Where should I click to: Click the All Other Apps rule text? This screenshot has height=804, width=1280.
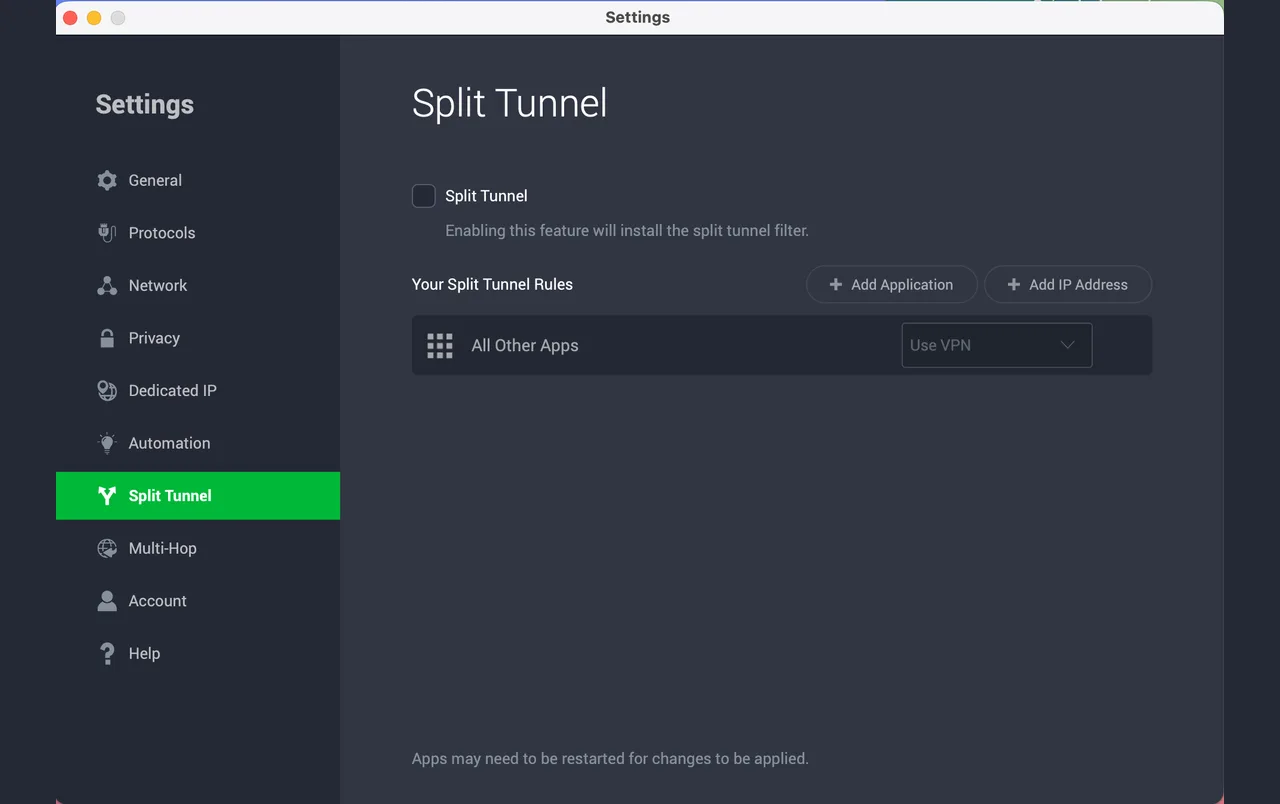point(525,346)
